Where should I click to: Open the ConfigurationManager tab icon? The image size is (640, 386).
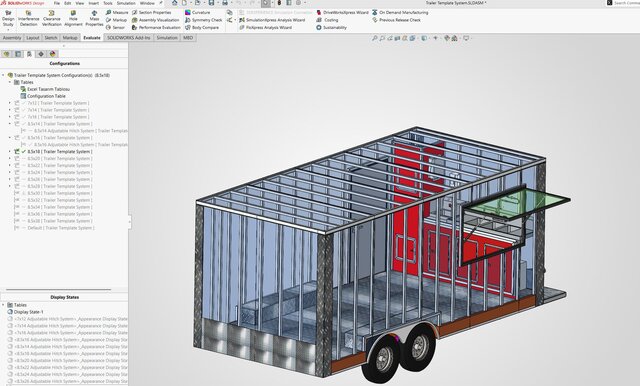click(29, 54)
